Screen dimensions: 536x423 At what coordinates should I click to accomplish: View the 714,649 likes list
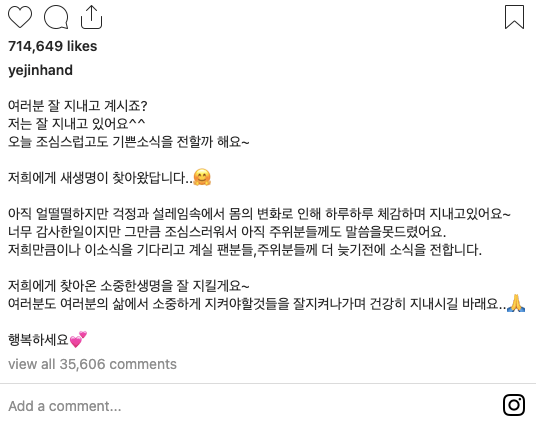coord(53,46)
